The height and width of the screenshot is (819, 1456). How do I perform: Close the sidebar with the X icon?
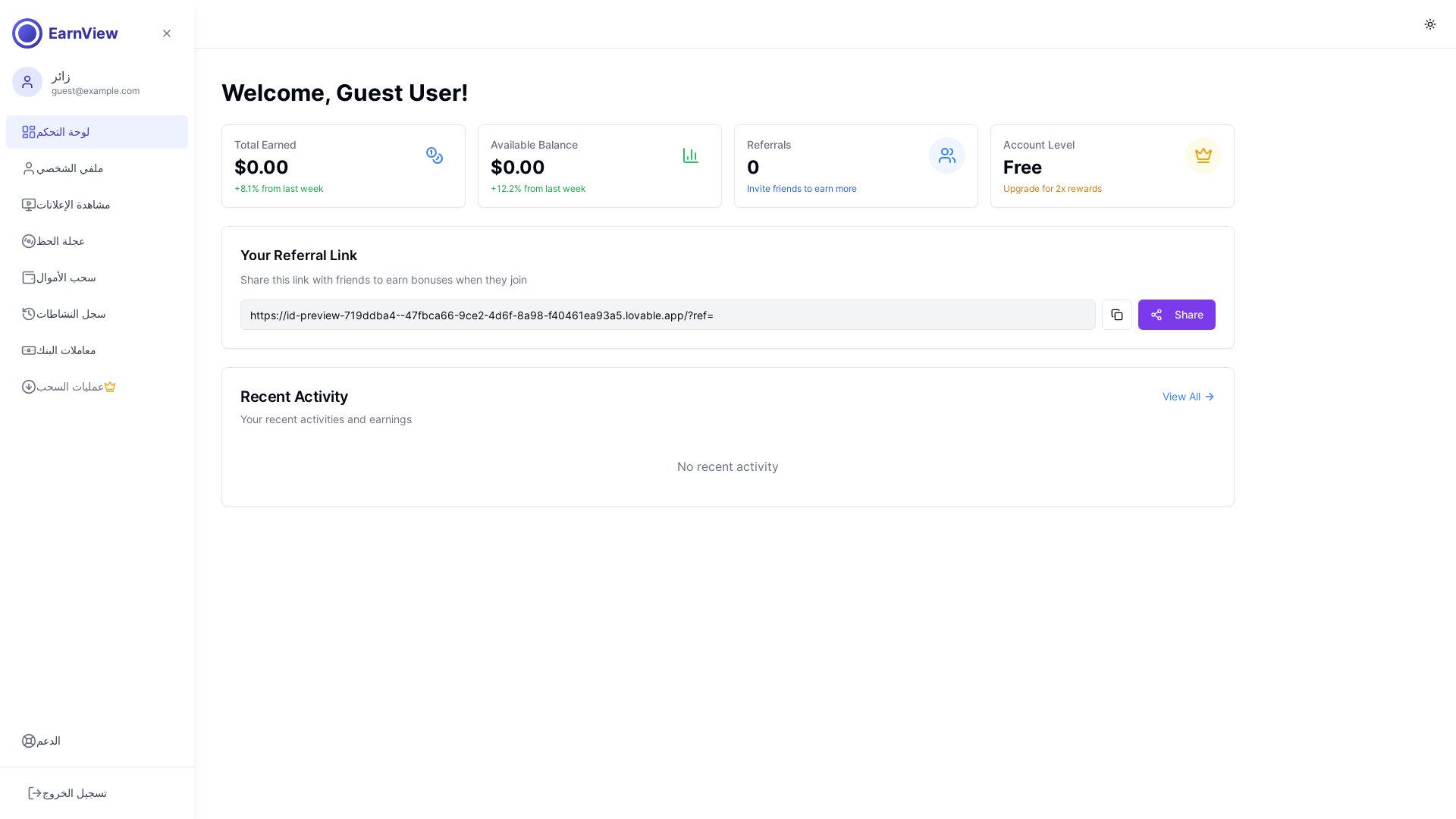[167, 33]
